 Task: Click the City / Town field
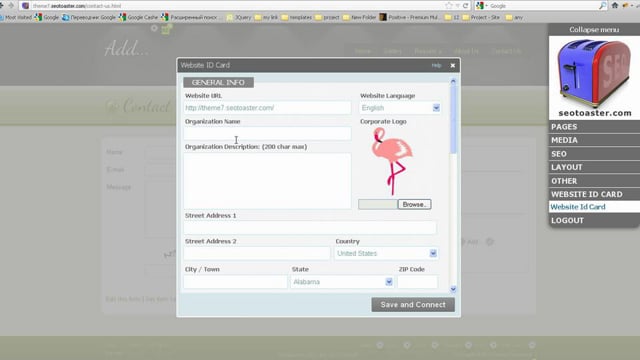pyautogui.click(x=235, y=282)
